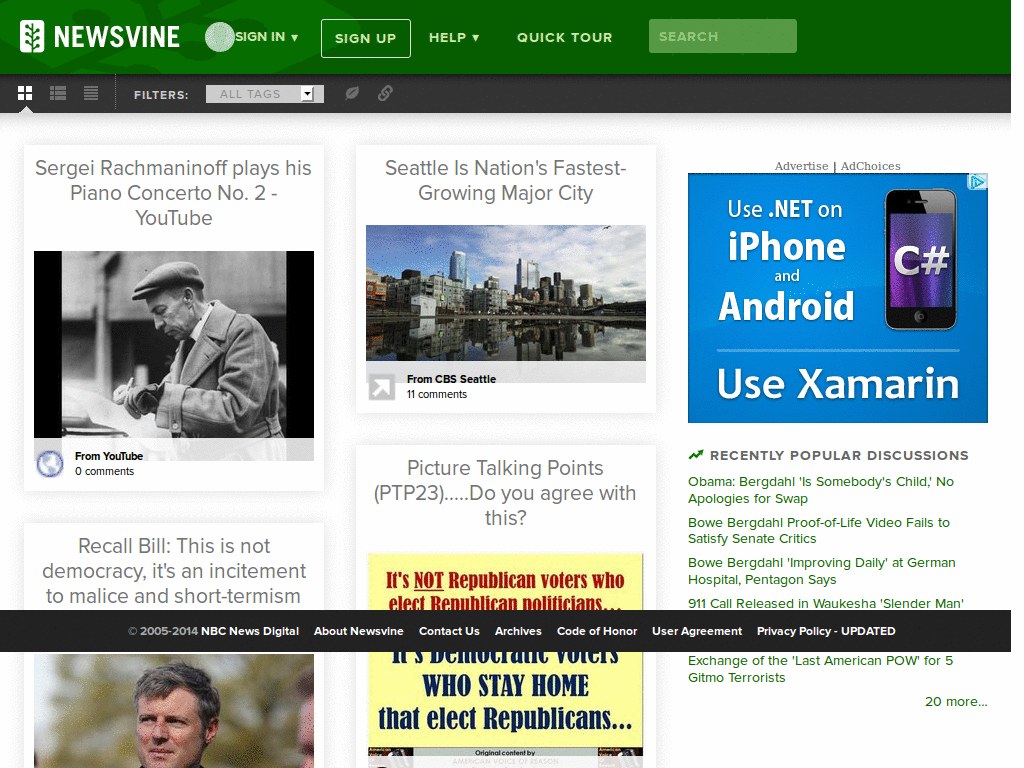Open the Rachmaninoff Piano Concerto article title
Screen dimensions: 1024x768
tap(174, 193)
